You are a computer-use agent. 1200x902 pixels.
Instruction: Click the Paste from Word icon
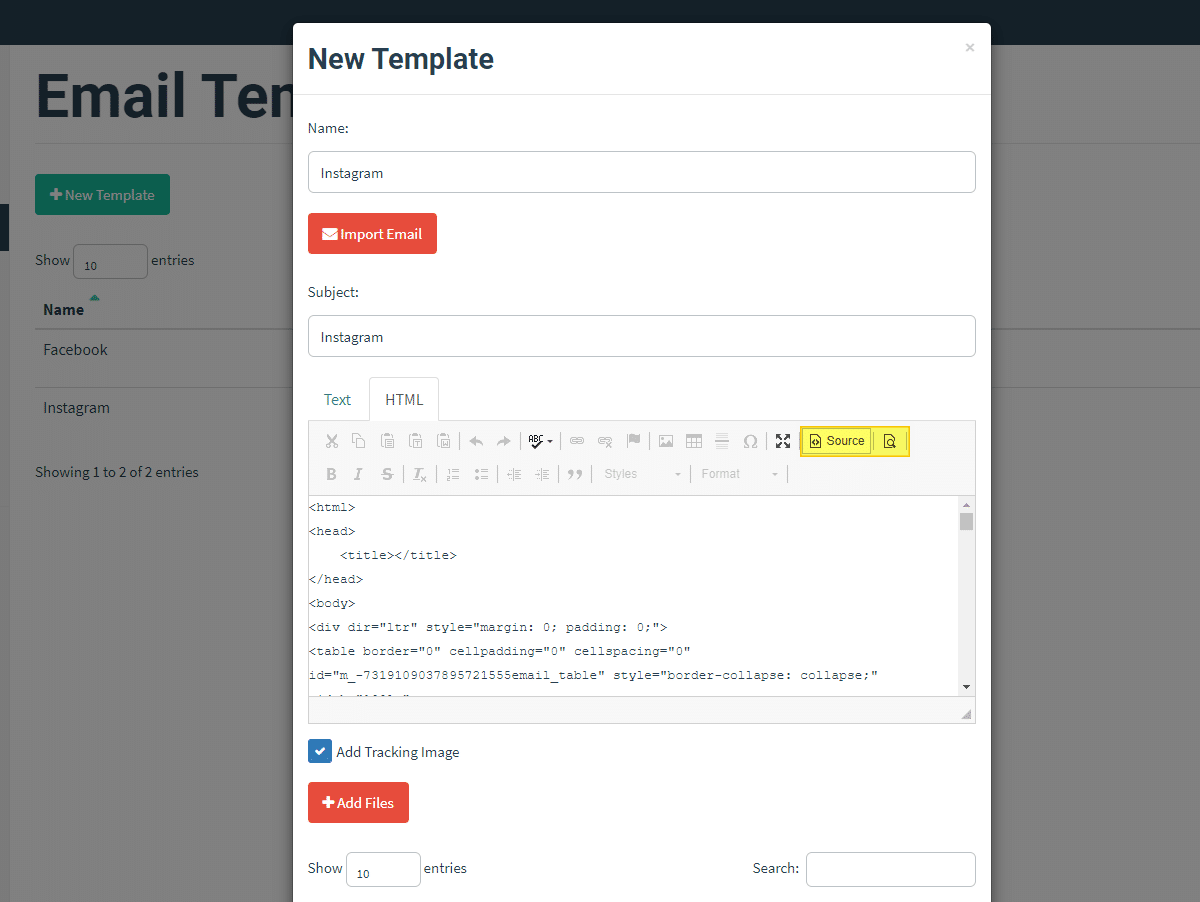point(444,441)
